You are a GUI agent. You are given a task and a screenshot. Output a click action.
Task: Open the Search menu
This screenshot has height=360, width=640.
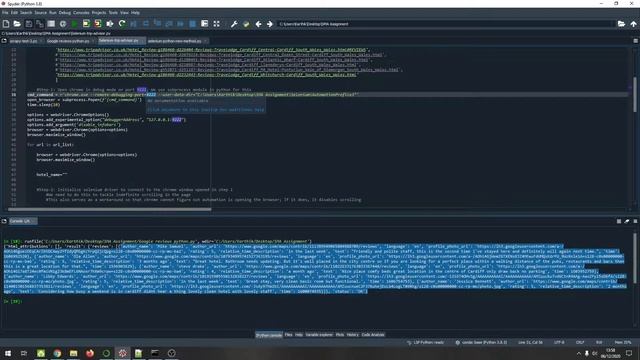26,13
